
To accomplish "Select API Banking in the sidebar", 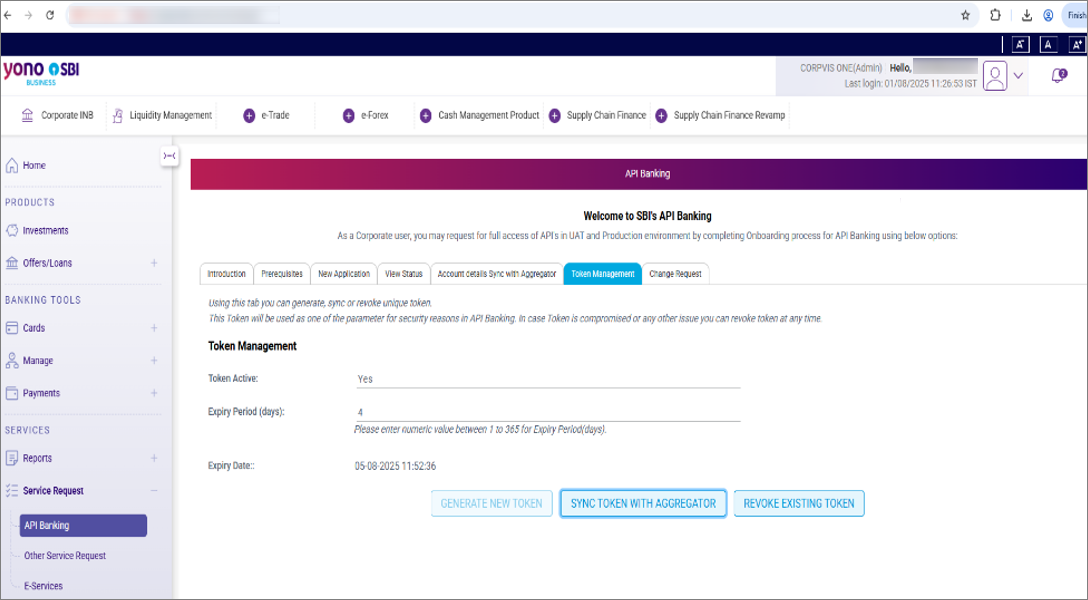I will click(x=83, y=525).
